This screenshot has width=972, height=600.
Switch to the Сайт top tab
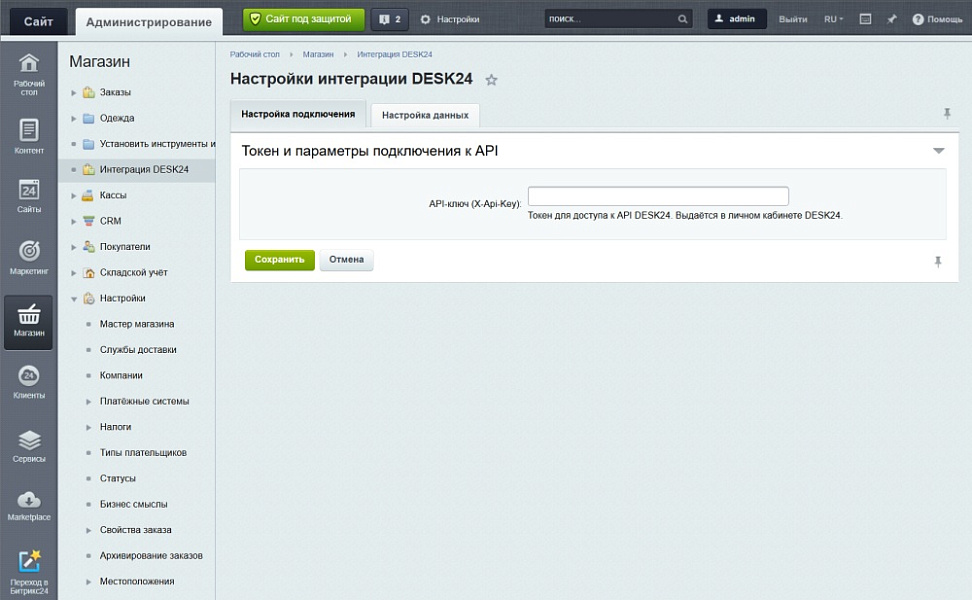[x=39, y=21]
